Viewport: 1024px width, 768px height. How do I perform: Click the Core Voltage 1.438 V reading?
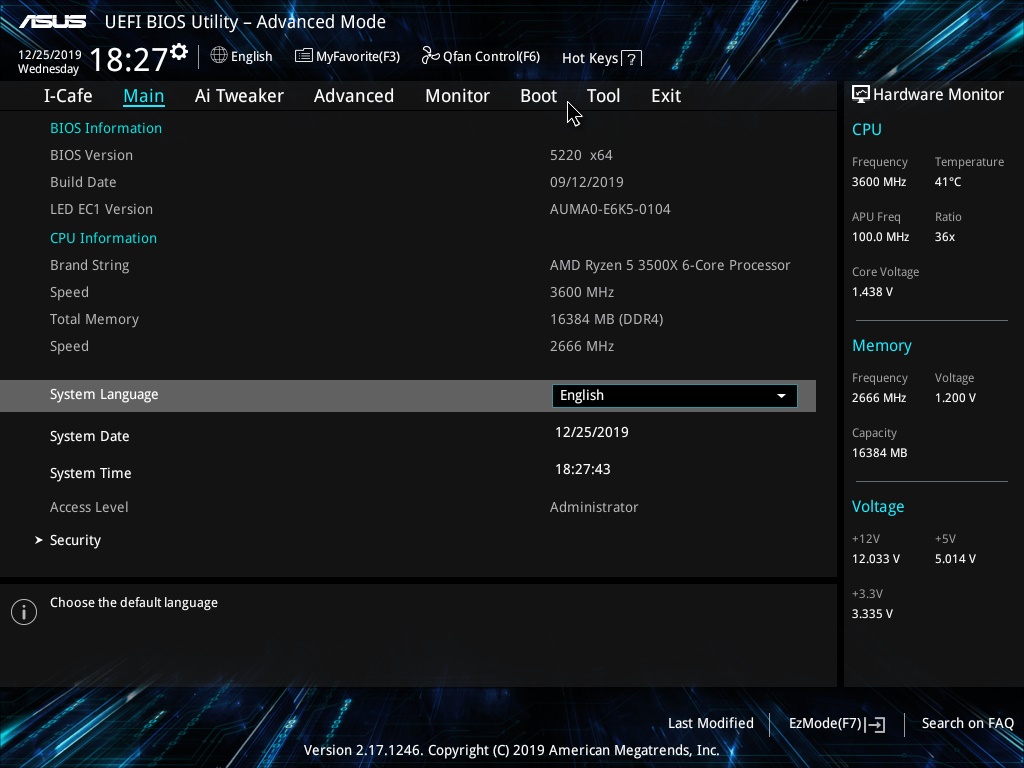(872, 292)
